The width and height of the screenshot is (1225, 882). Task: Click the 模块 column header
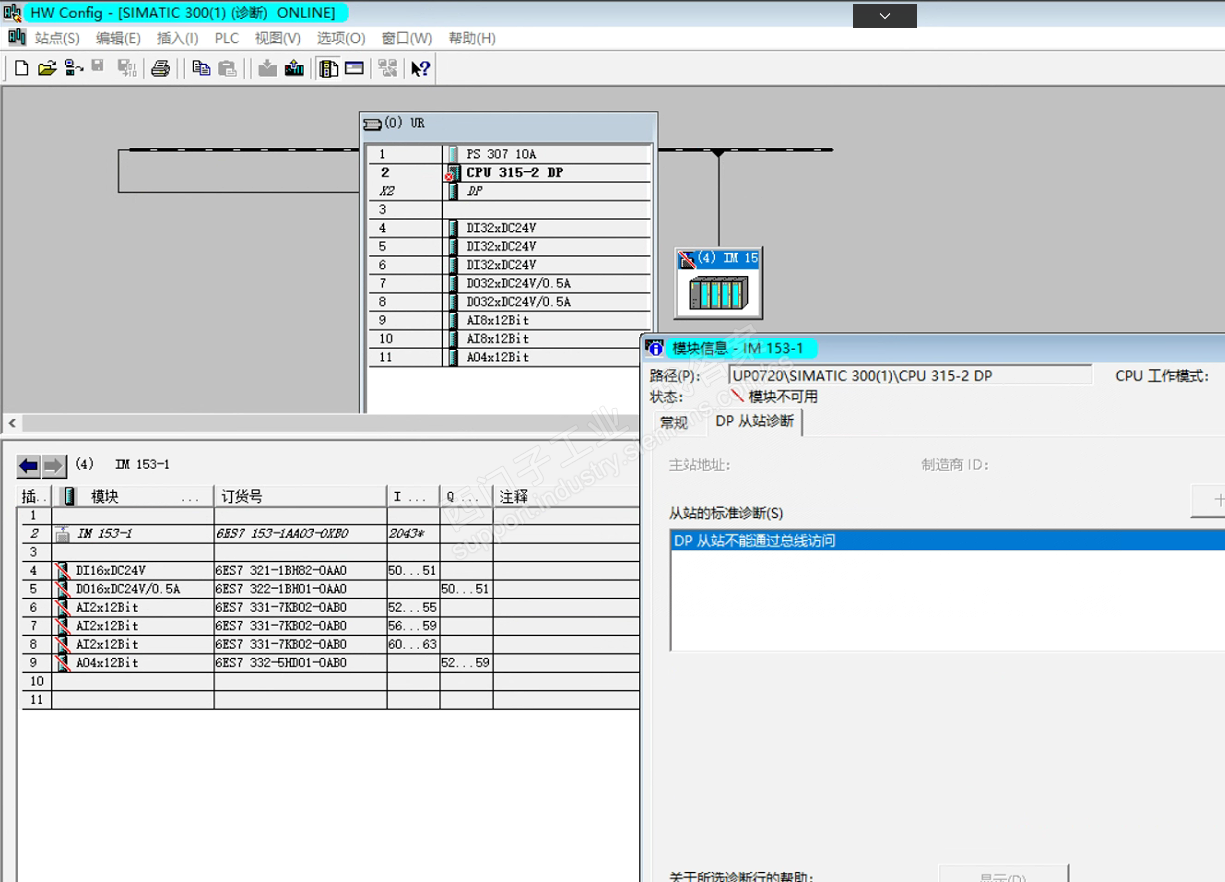(x=133, y=497)
